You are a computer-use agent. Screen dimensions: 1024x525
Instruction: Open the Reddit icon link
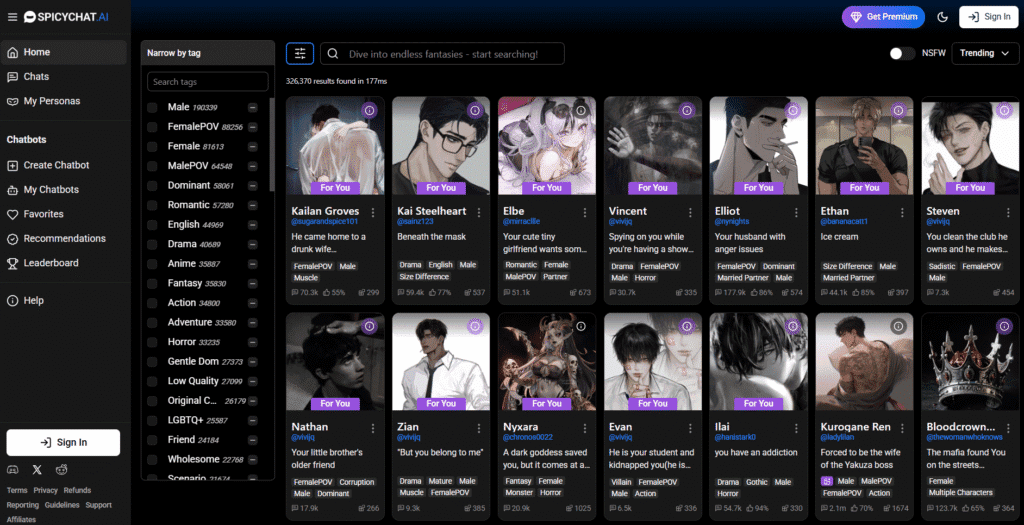coord(62,469)
